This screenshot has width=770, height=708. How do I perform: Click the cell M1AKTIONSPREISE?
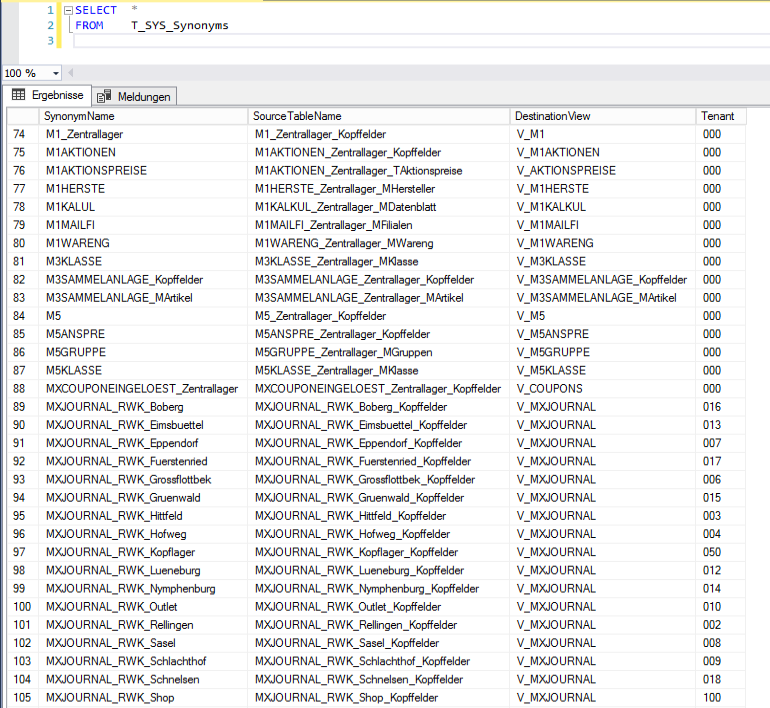tap(143, 170)
